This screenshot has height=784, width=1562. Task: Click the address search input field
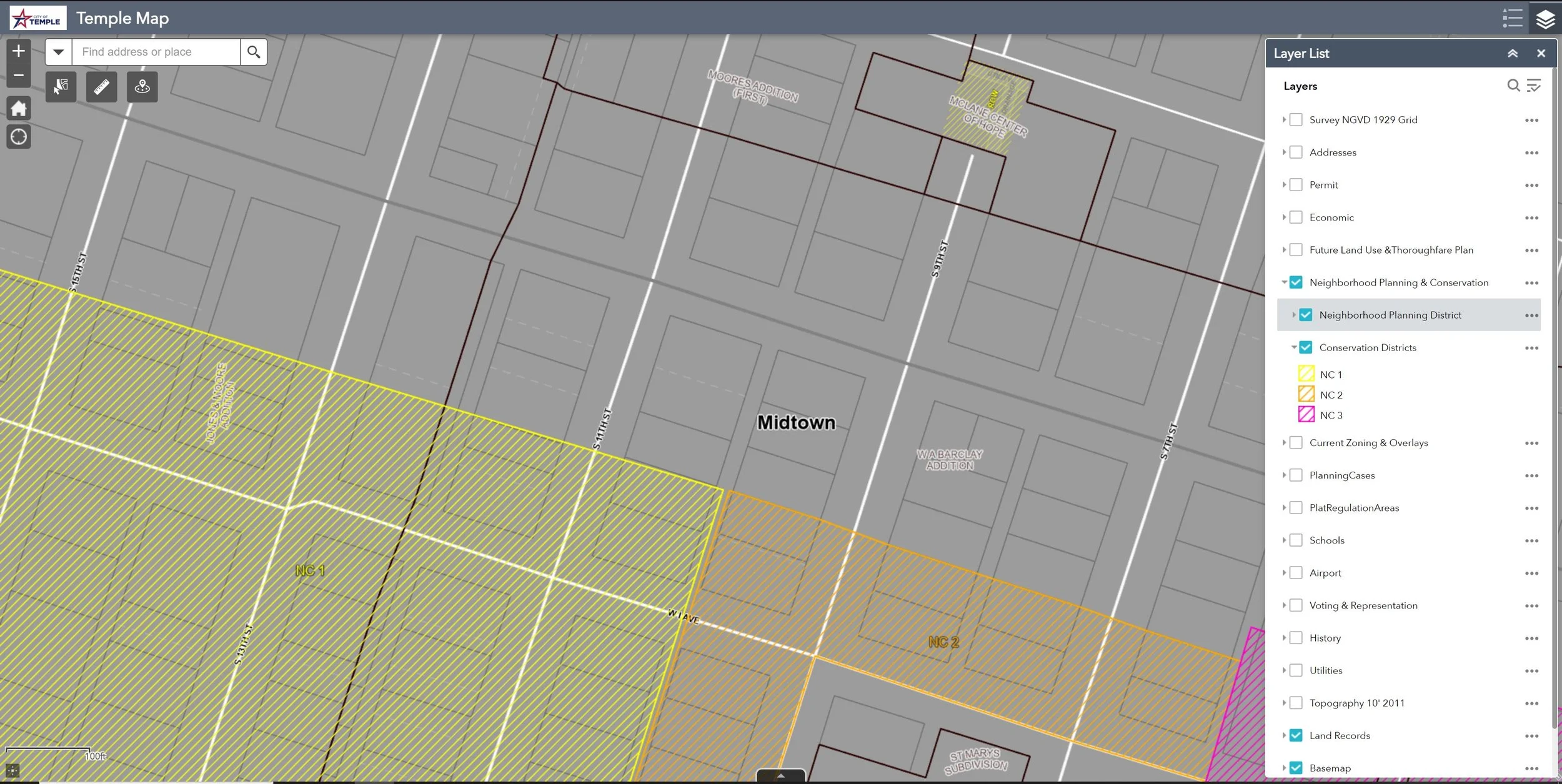156,51
